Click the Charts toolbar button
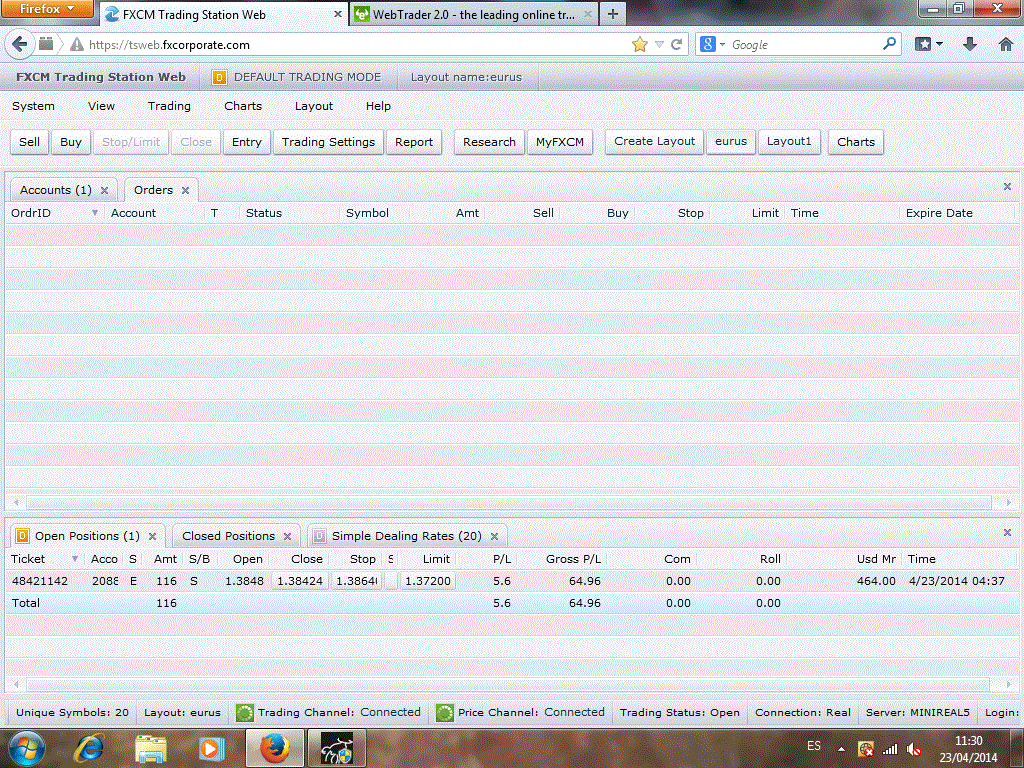1024x768 pixels. pos(856,142)
